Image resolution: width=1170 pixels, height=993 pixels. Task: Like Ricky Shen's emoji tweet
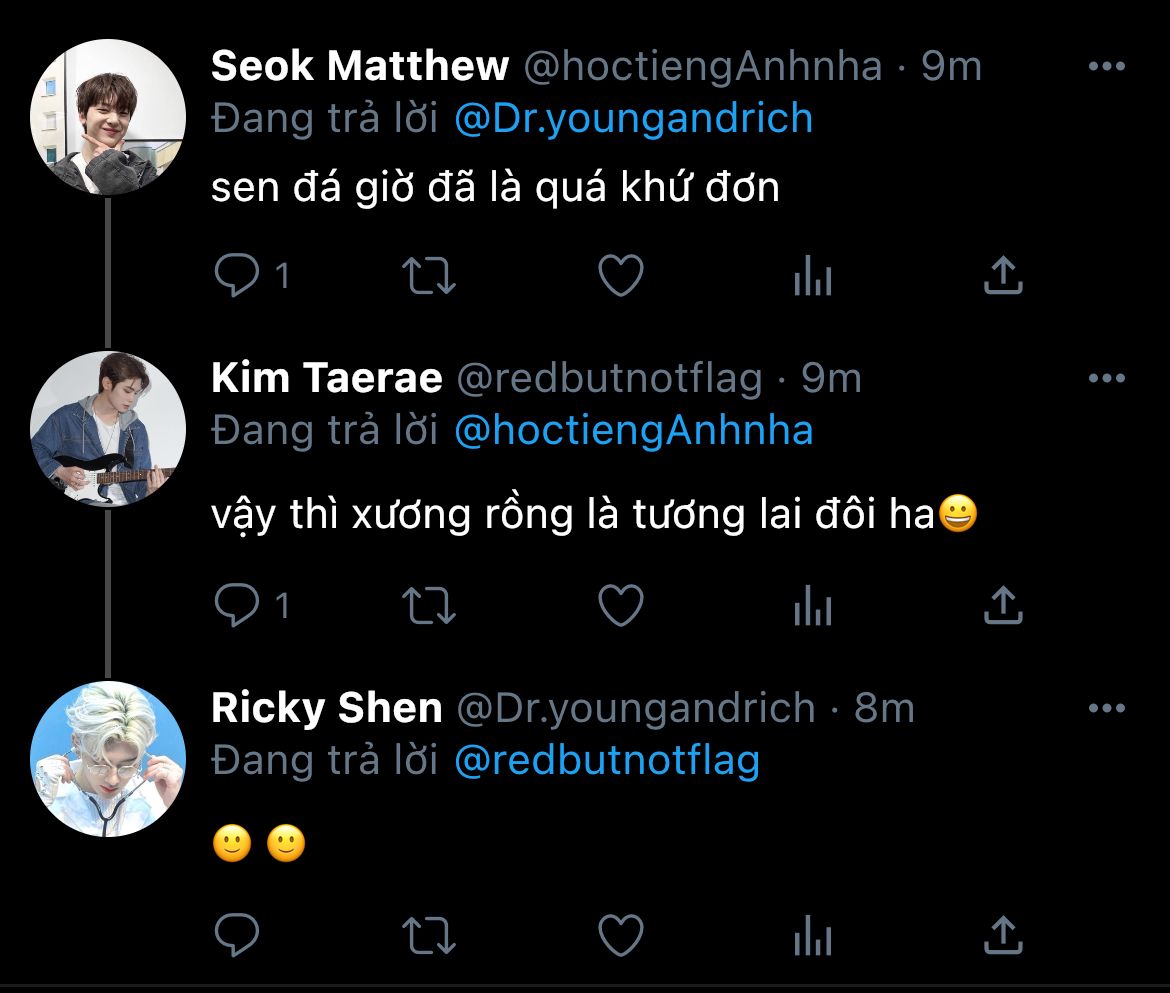[620, 935]
